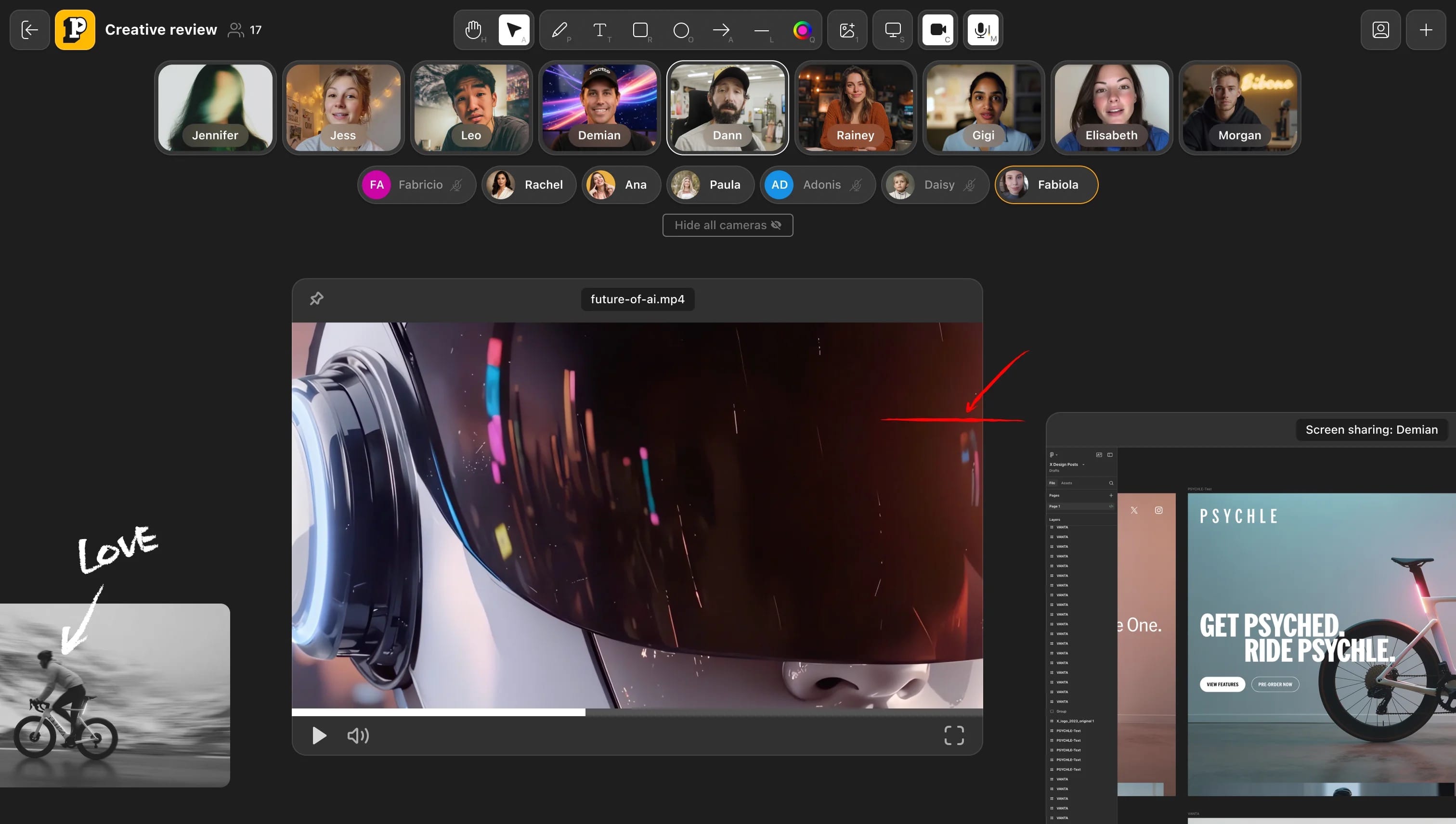Select Dann's camera thumbnail
The height and width of the screenshot is (824, 1456).
click(728, 107)
